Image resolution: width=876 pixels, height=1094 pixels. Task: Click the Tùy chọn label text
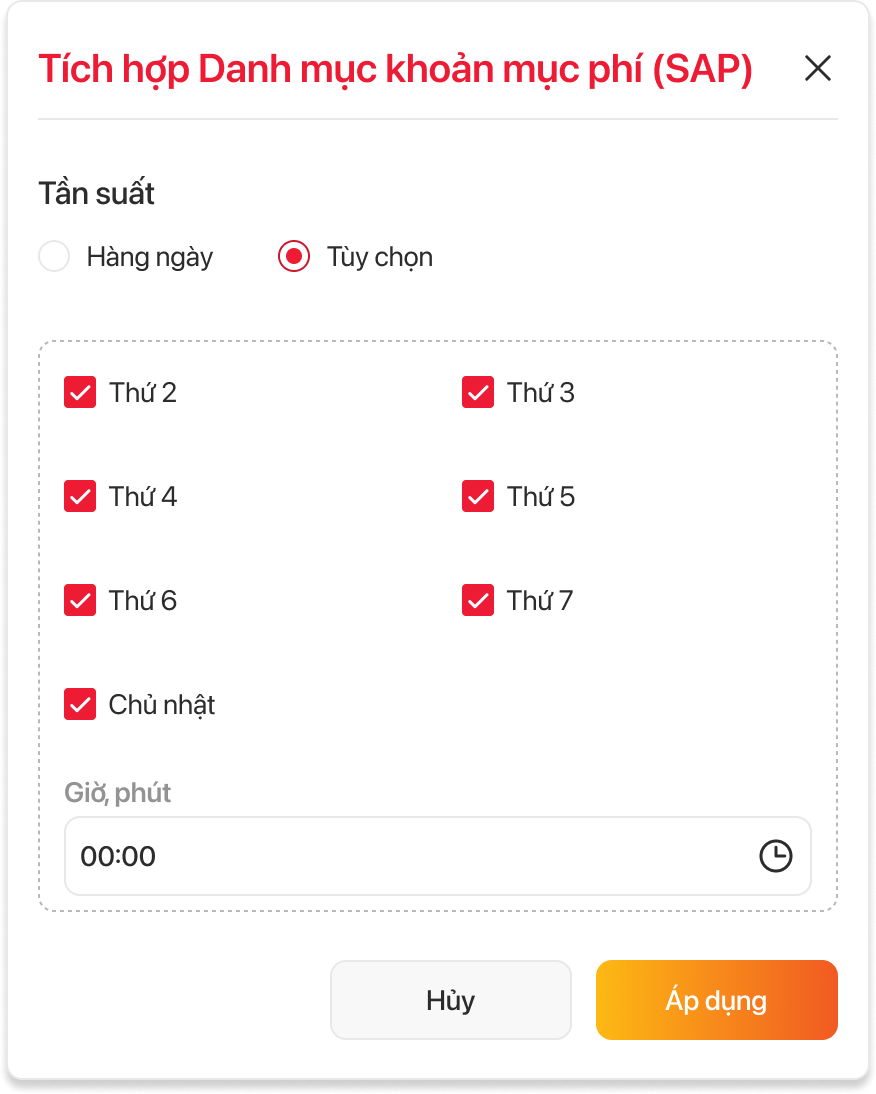click(x=380, y=257)
